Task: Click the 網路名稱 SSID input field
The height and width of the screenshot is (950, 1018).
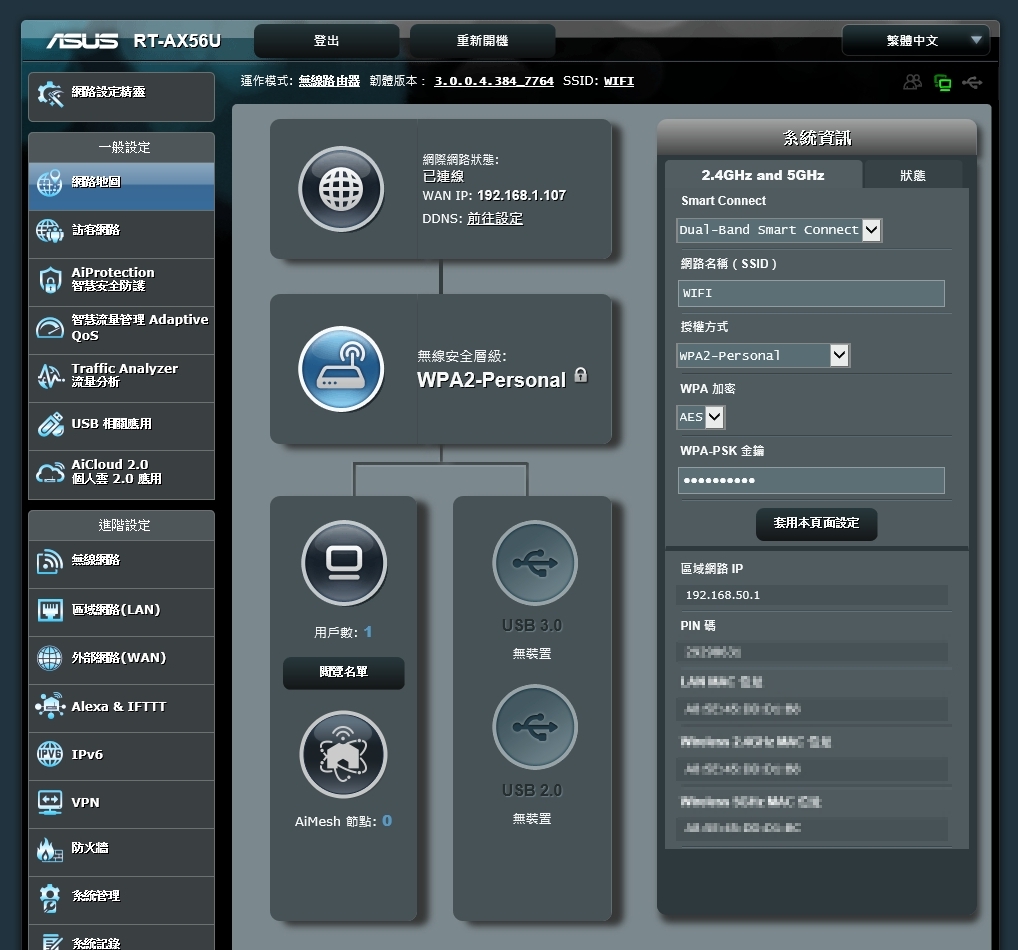Action: coord(811,294)
